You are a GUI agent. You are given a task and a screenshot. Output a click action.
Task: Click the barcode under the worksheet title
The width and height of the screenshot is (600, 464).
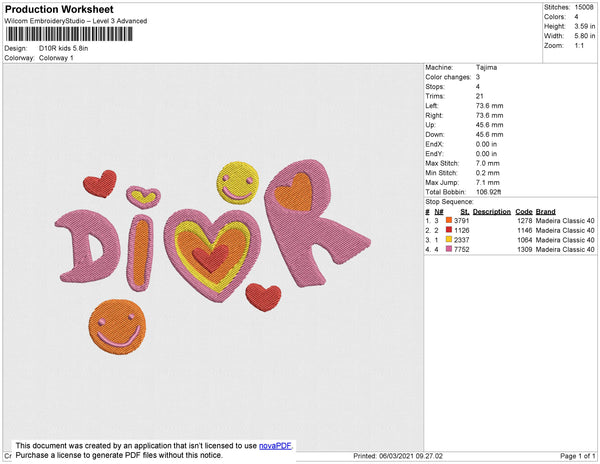(x=69, y=34)
